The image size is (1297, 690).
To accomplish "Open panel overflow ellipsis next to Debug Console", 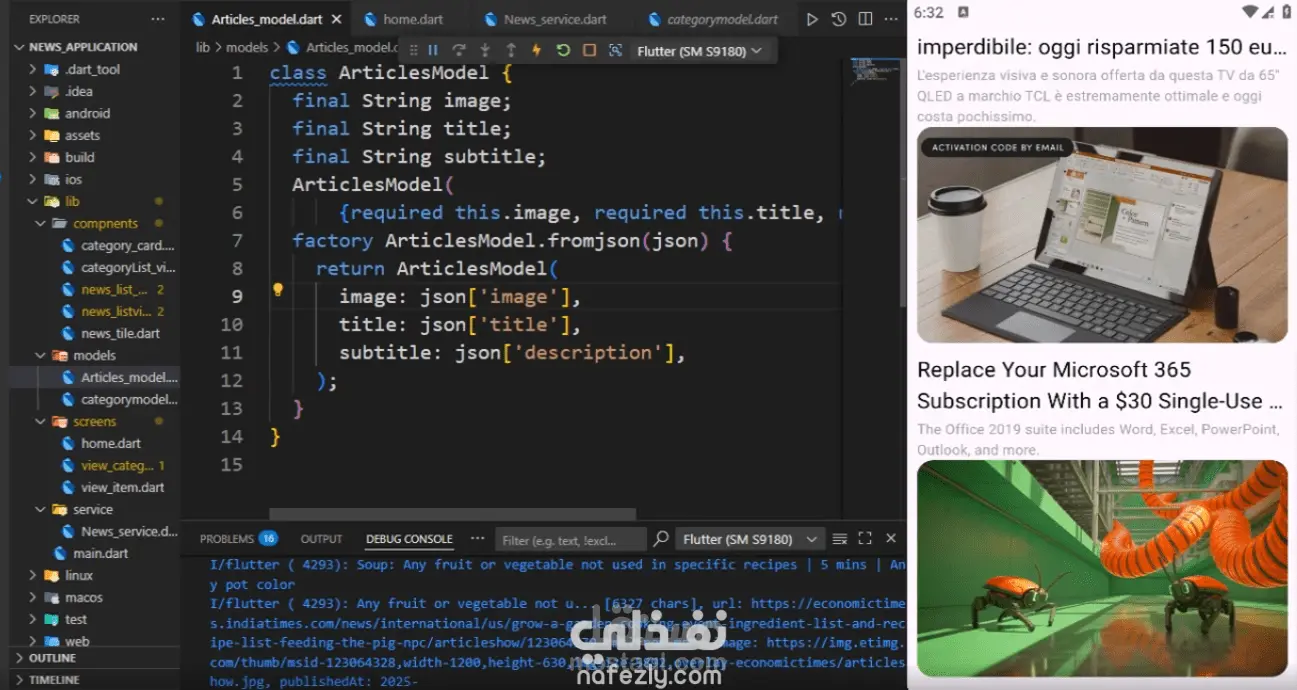I will pyautogui.click(x=477, y=538).
